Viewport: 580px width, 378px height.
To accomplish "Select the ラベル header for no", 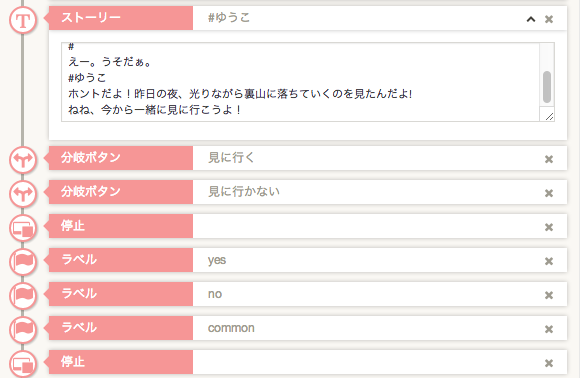I will tap(121, 294).
